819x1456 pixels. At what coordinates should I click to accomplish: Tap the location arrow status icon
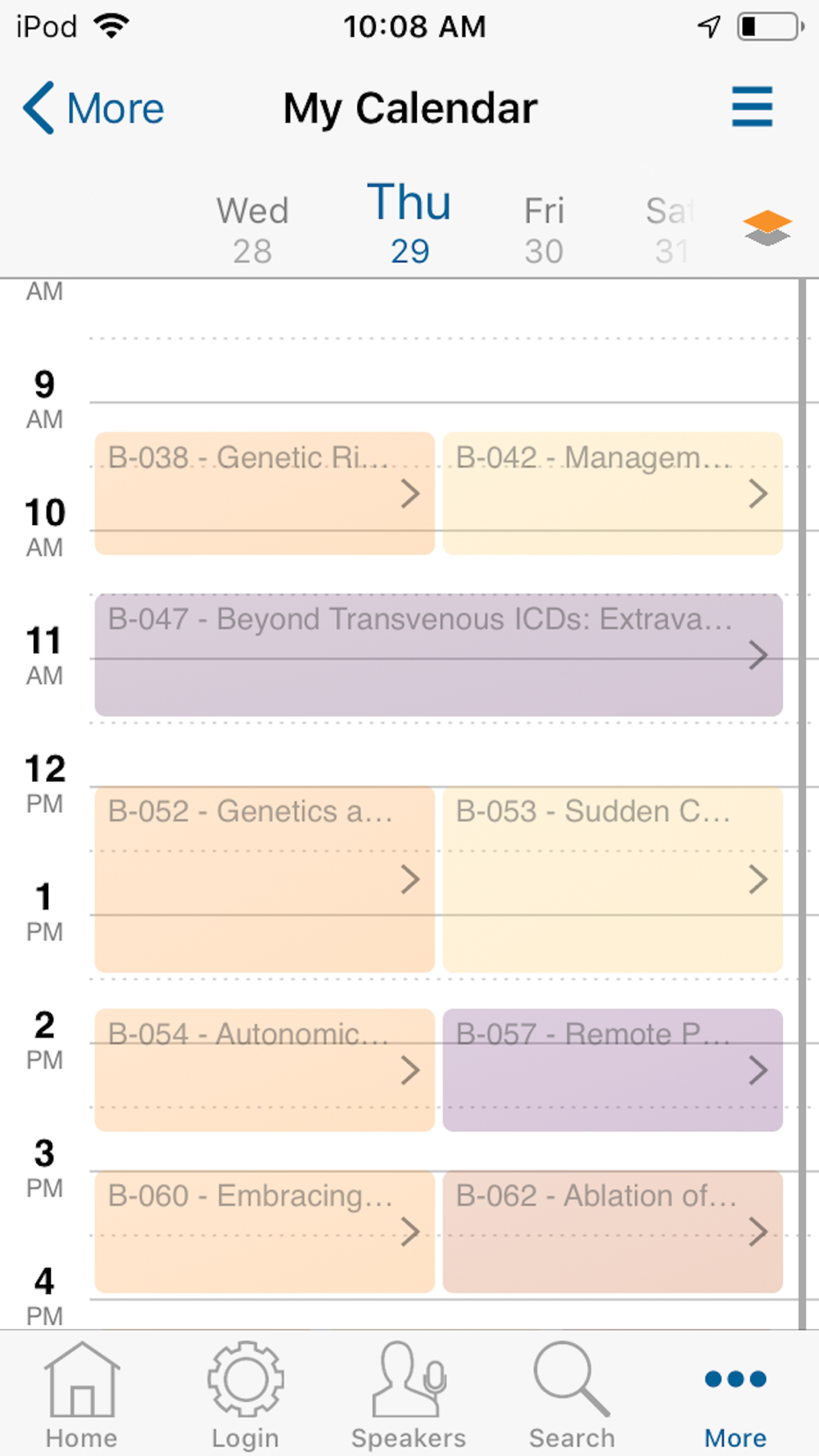coord(709,27)
